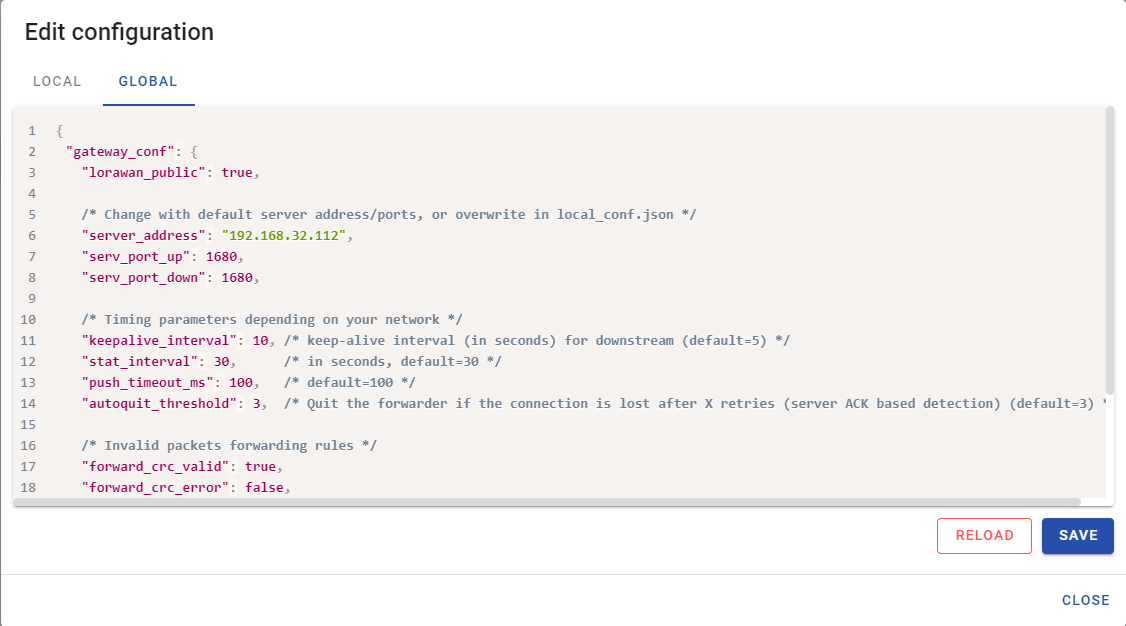Click the "forward_crc_valid" key
The width and height of the screenshot is (1126, 626).
(155, 467)
